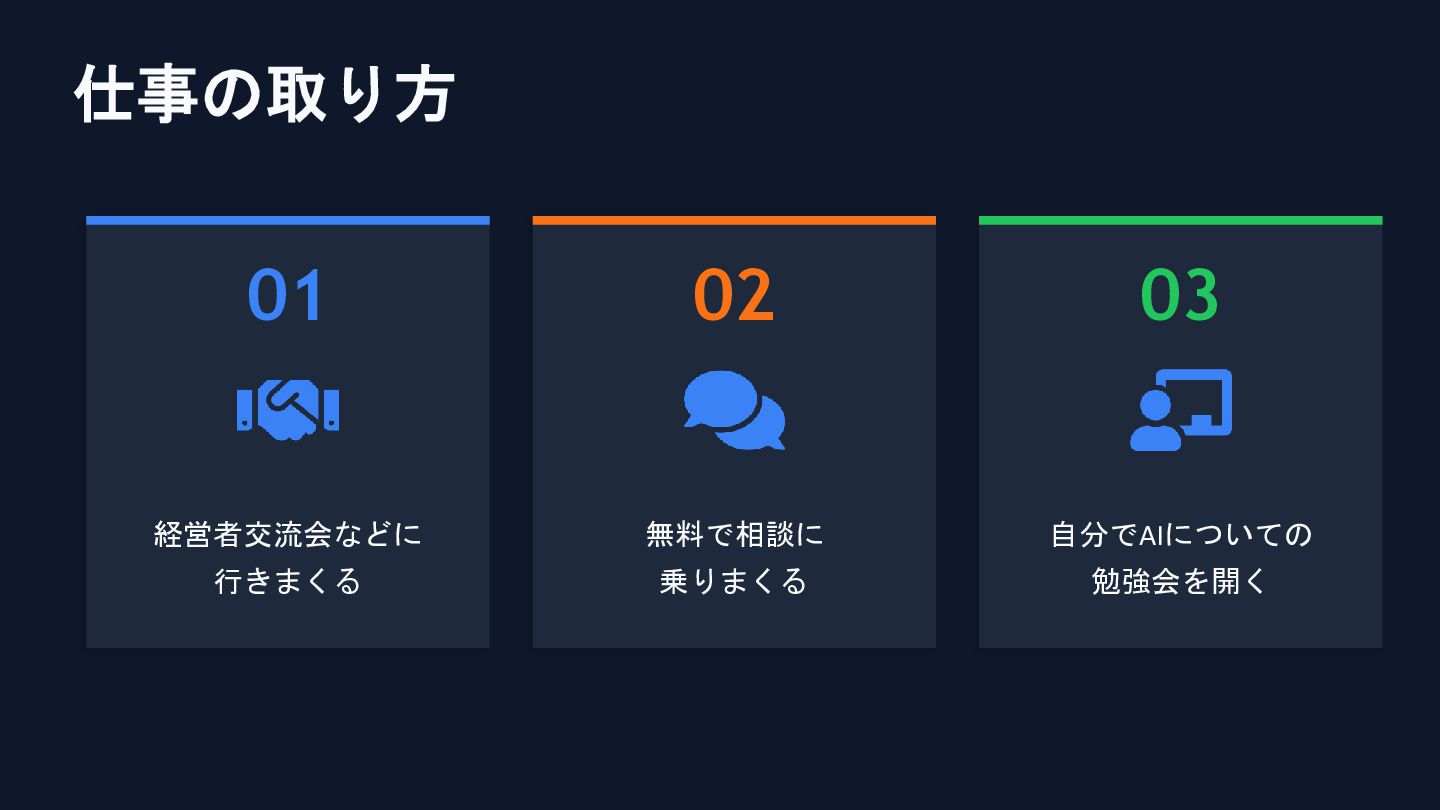Select the text line 行きまくる
This screenshot has height=810, width=1440.
pos(288,581)
